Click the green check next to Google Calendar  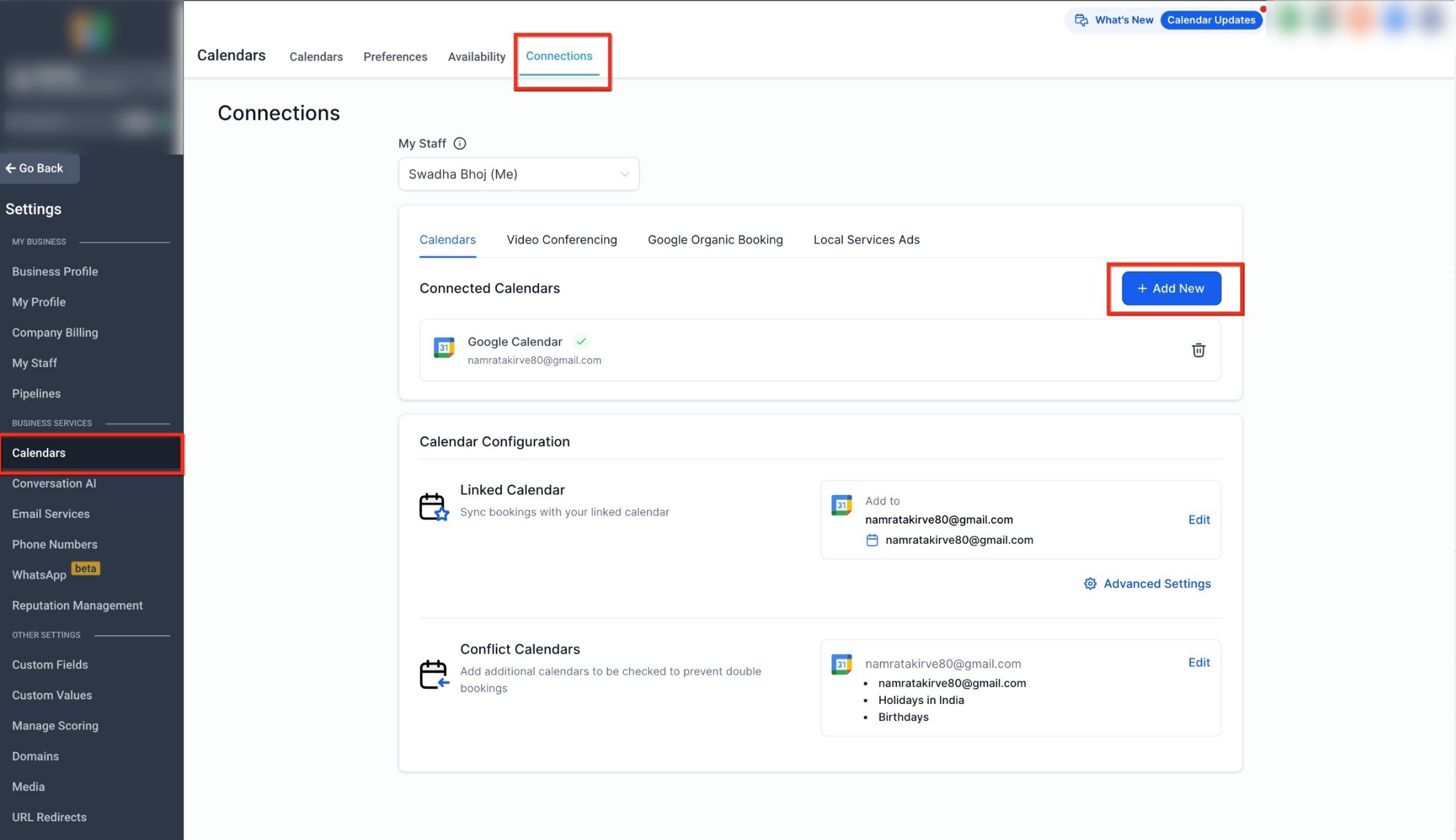[x=581, y=341]
